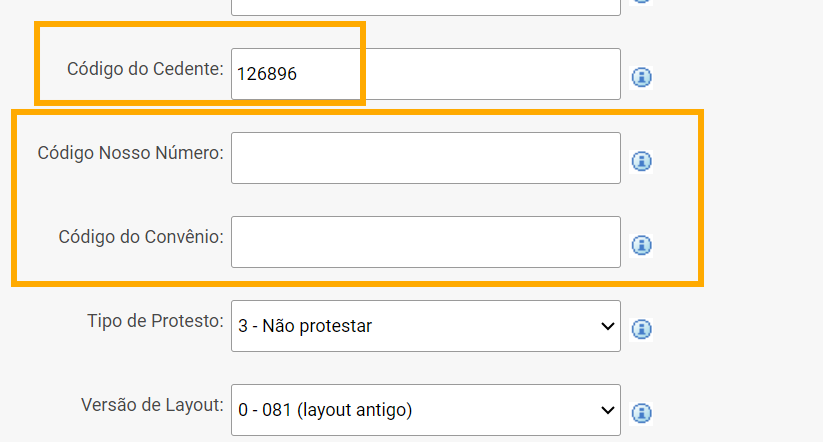Screen dimensions: 823x442
Task: Click the 'Versão de Layout:' label
Action: pyautogui.click(x=152, y=405)
